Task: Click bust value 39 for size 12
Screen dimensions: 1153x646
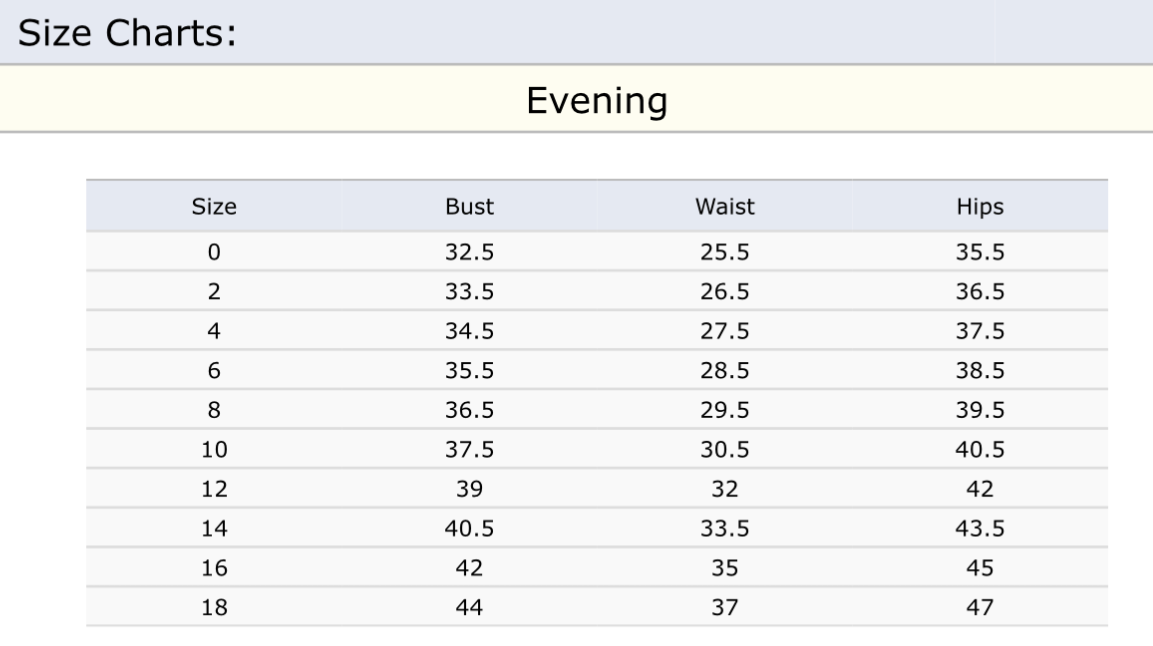Action: [469, 489]
